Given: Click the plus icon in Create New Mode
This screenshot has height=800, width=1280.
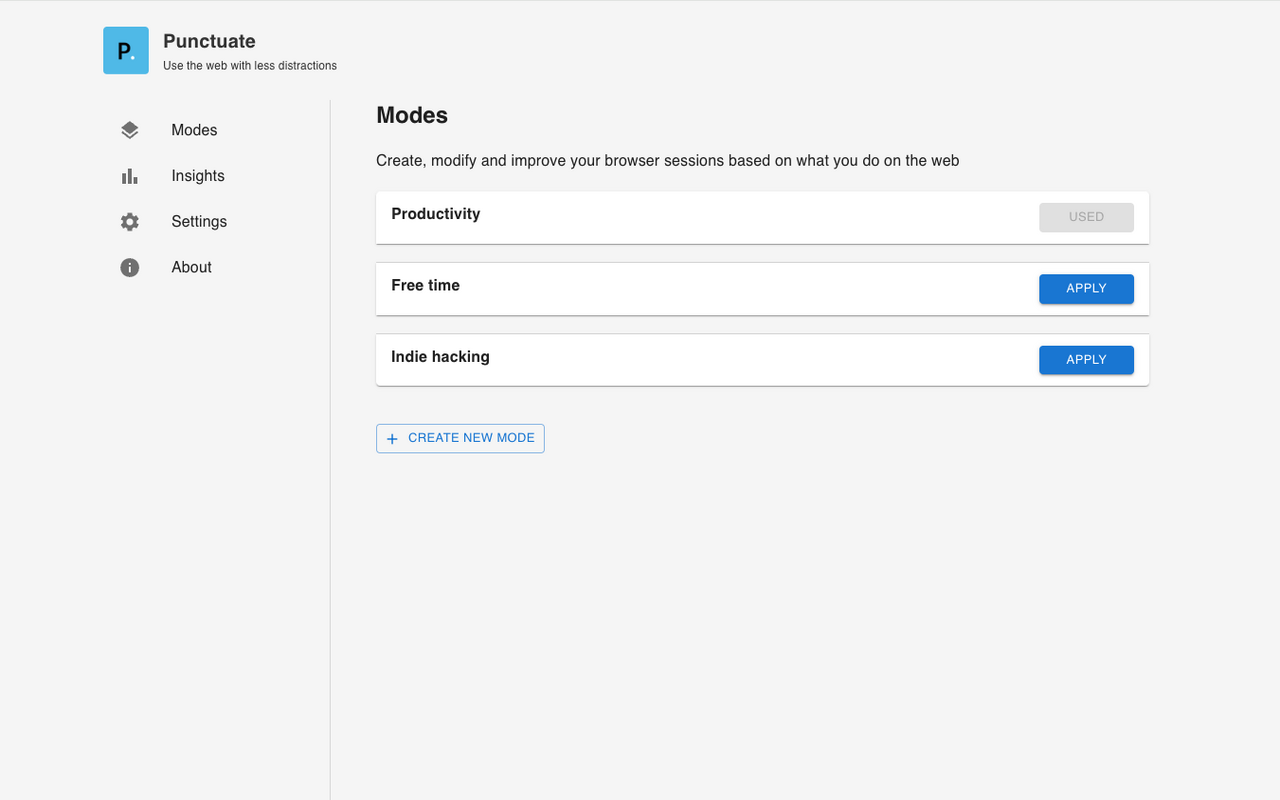Looking at the screenshot, I should point(392,439).
